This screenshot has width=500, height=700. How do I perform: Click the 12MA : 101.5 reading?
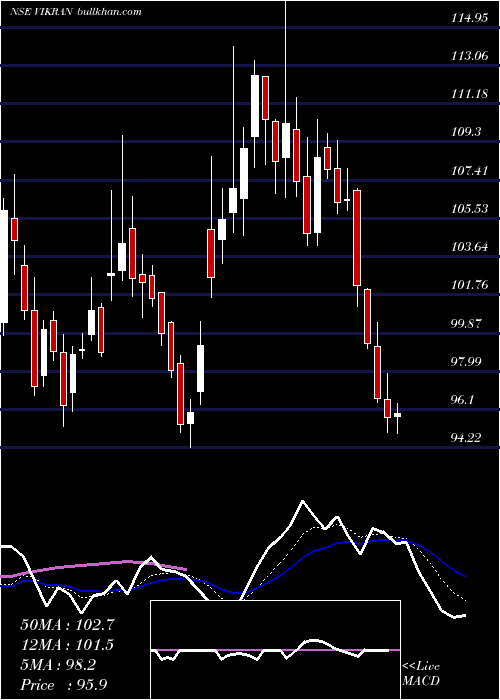tap(67, 645)
